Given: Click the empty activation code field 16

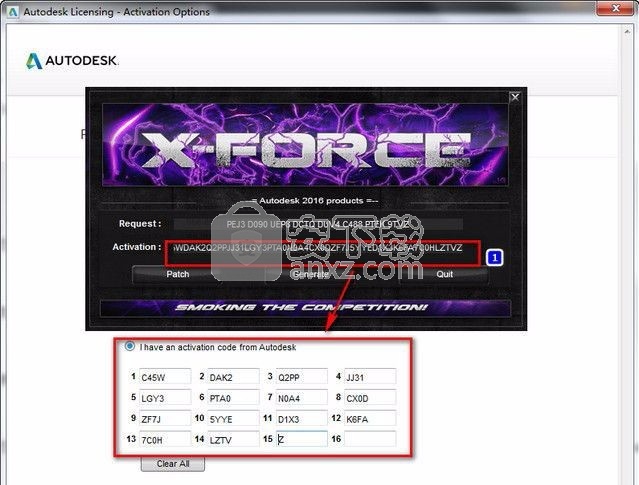Looking at the screenshot, I should pos(370,439).
